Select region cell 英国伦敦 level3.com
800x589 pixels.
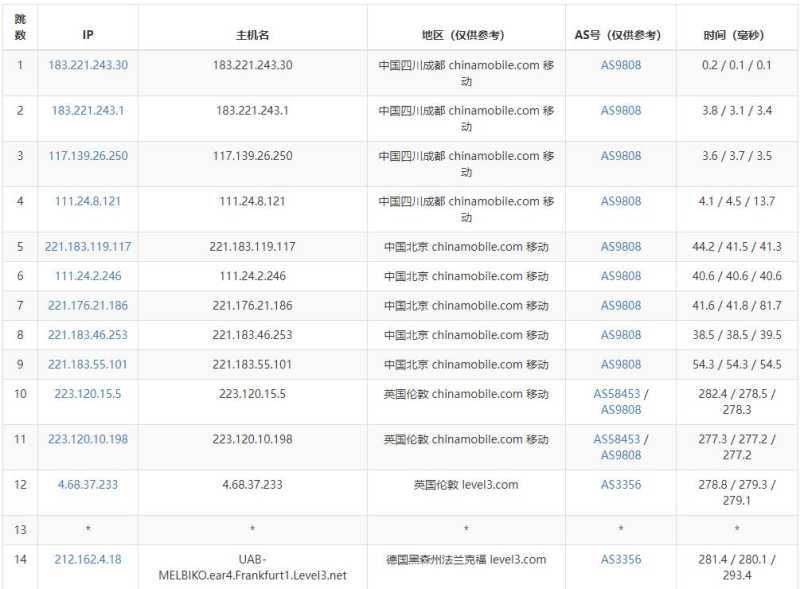[x=466, y=485]
